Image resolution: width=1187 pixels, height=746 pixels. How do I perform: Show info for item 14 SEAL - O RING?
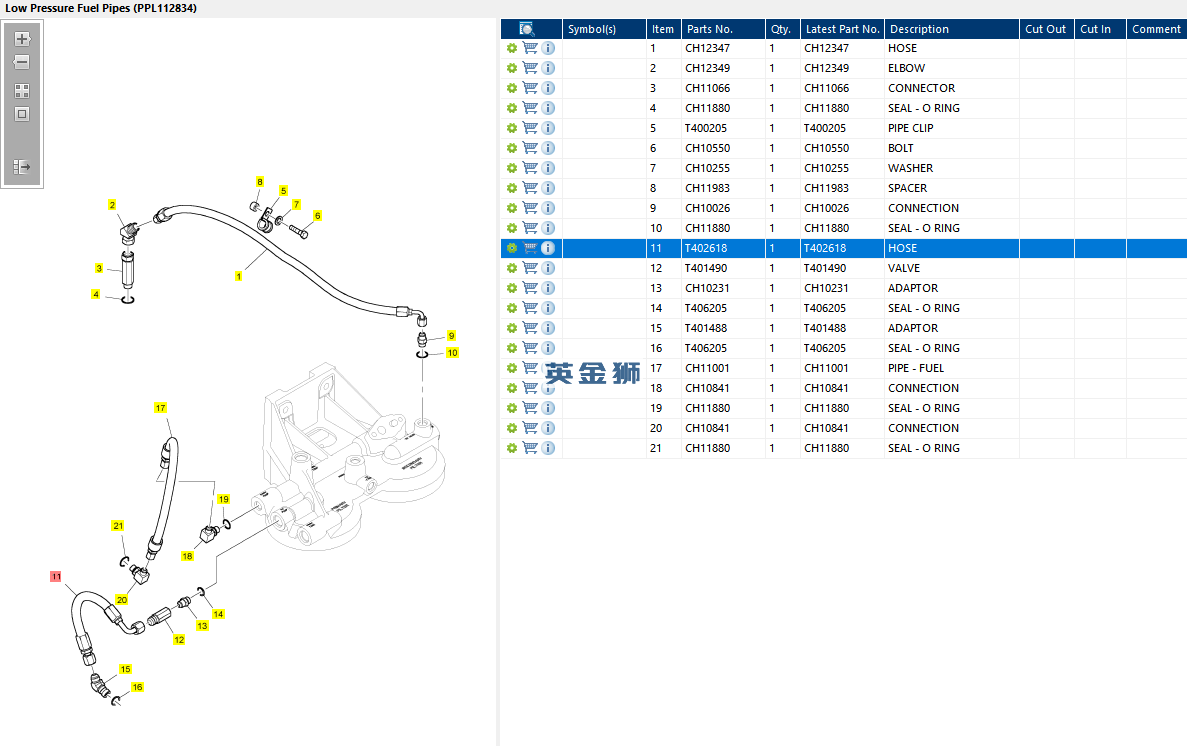[548, 308]
